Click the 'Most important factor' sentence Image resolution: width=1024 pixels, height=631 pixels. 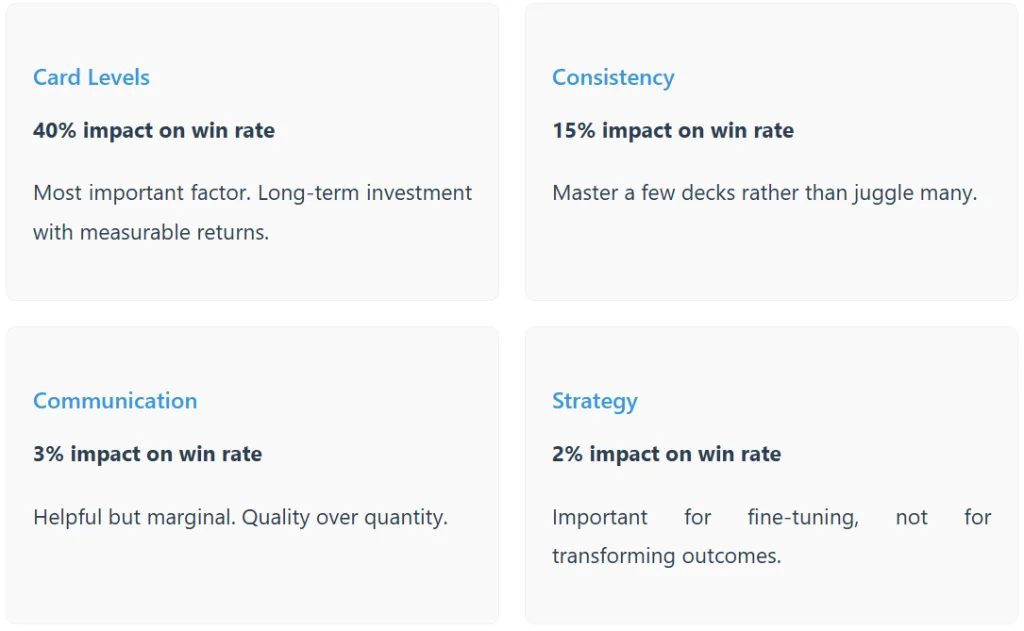(x=139, y=193)
